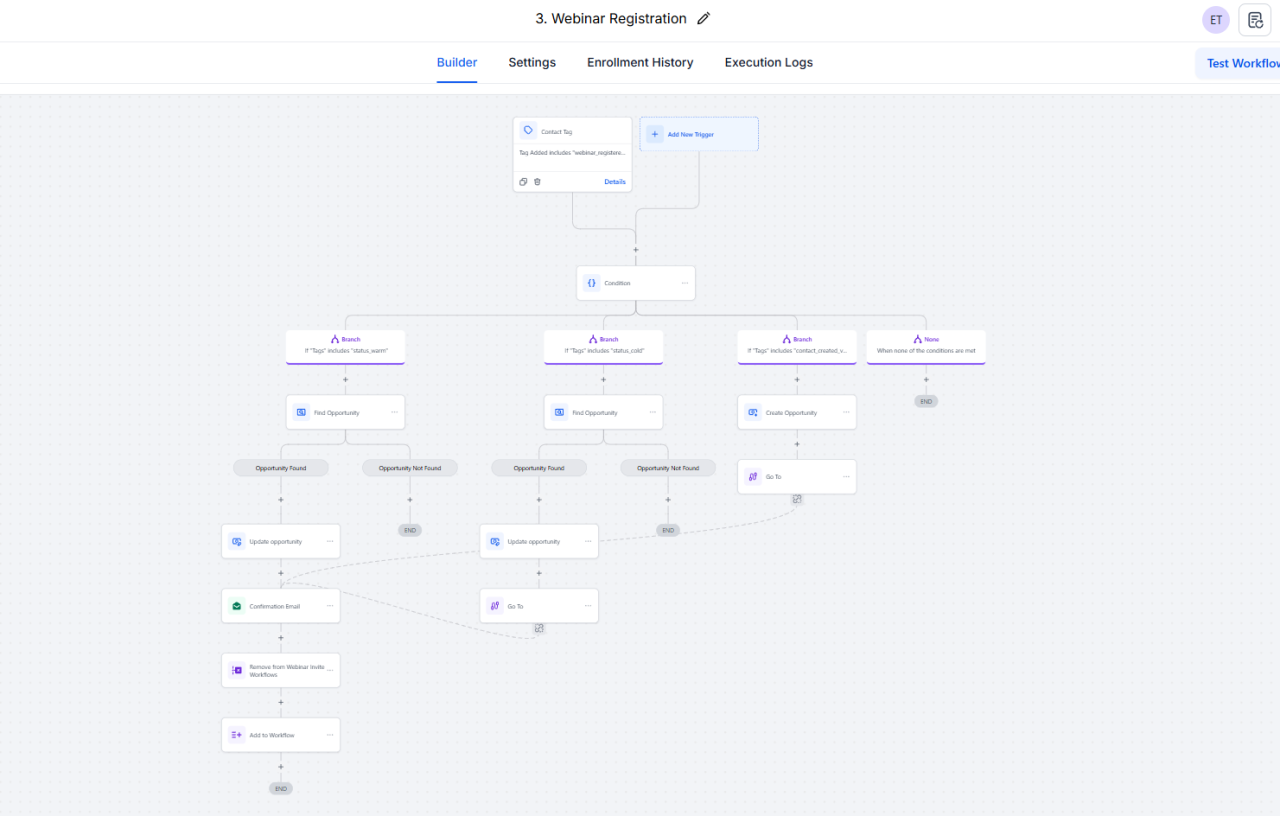Click the Add to Workflow icon

click(x=236, y=735)
